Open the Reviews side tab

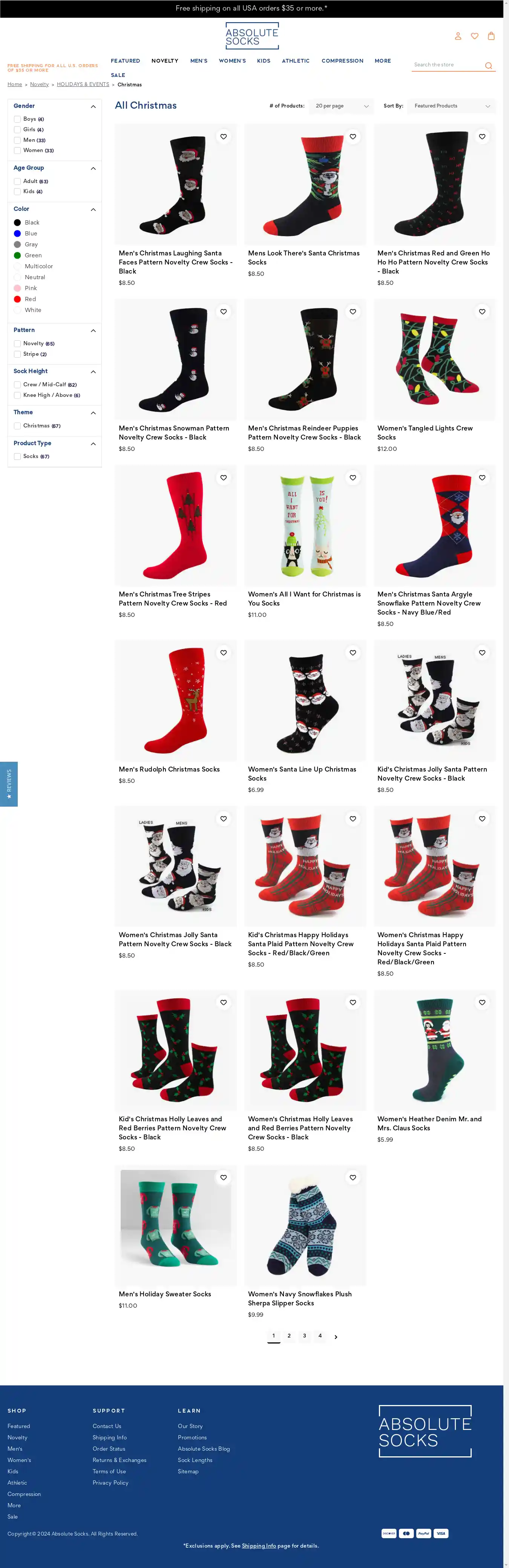[x=9, y=784]
